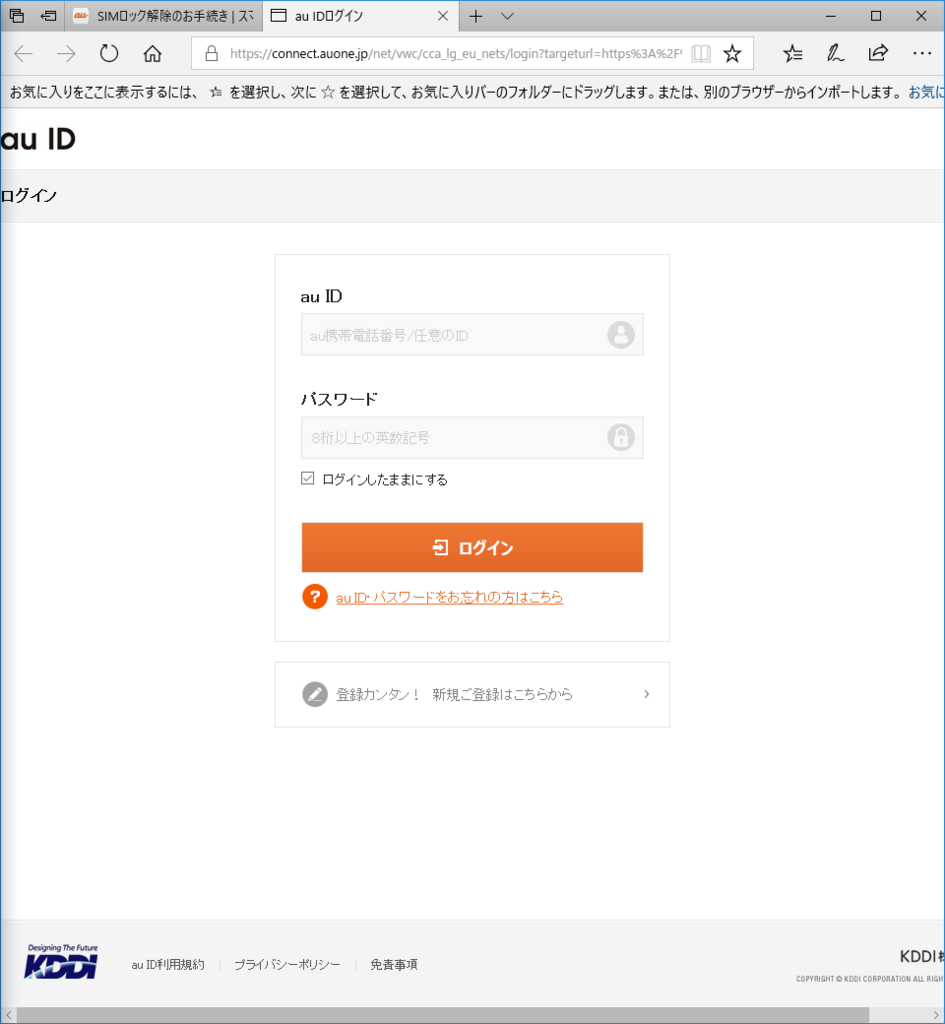Reload the page with the refresh icon
The image size is (945, 1024).
tap(109, 53)
